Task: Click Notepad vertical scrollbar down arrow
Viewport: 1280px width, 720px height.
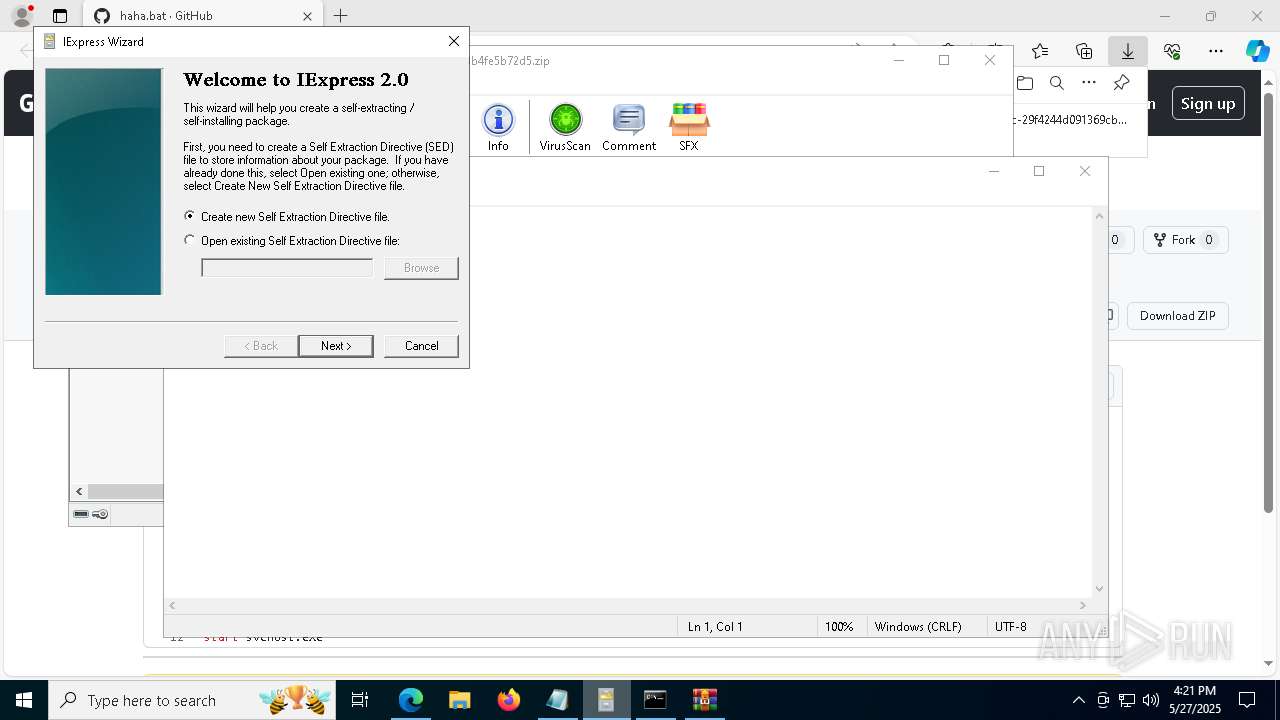Action: [1099, 589]
